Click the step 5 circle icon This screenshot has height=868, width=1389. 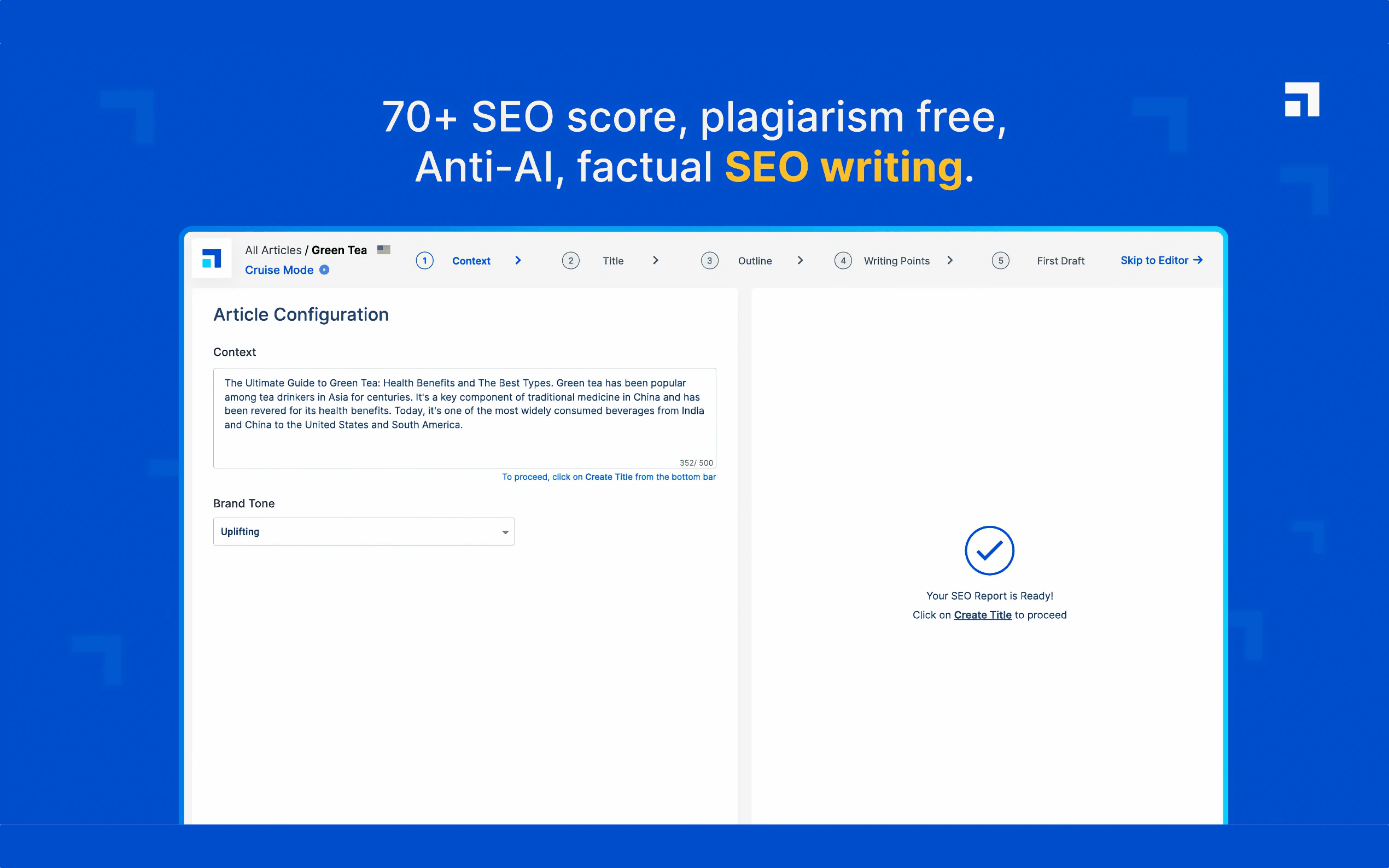[x=1000, y=261]
